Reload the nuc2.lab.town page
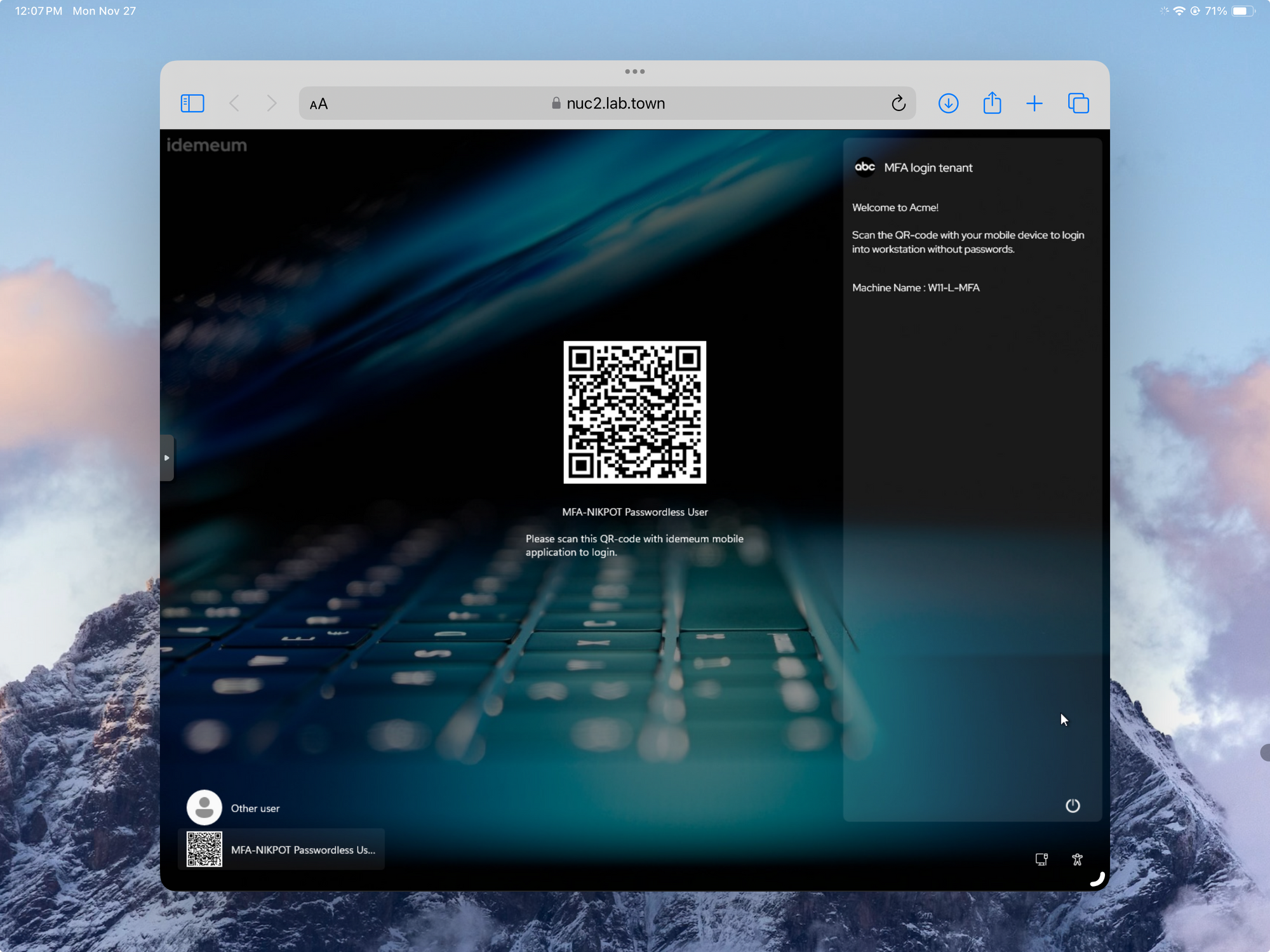The width and height of the screenshot is (1270, 952). [x=898, y=104]
